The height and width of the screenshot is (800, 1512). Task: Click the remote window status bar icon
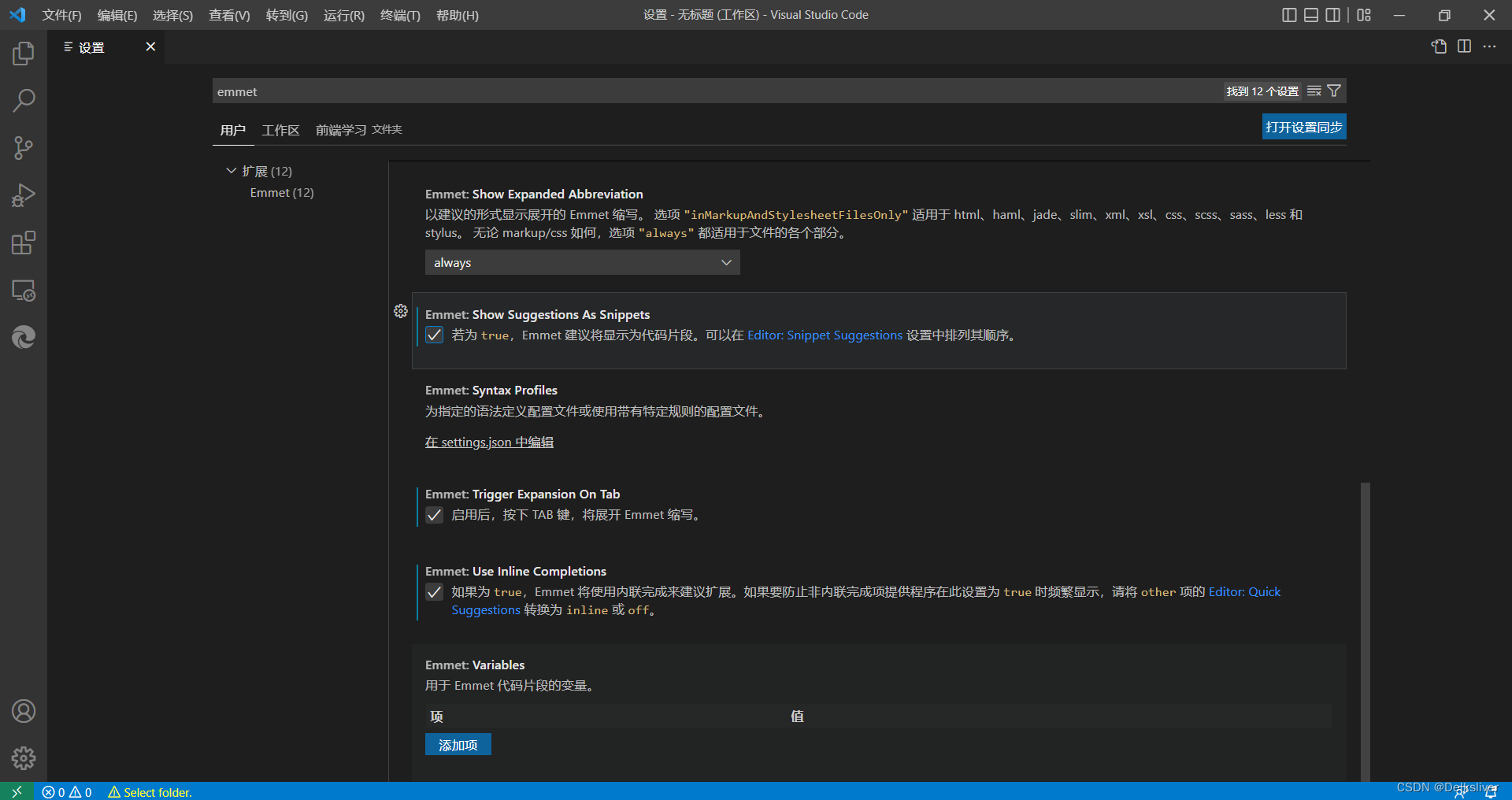(17, 791)
